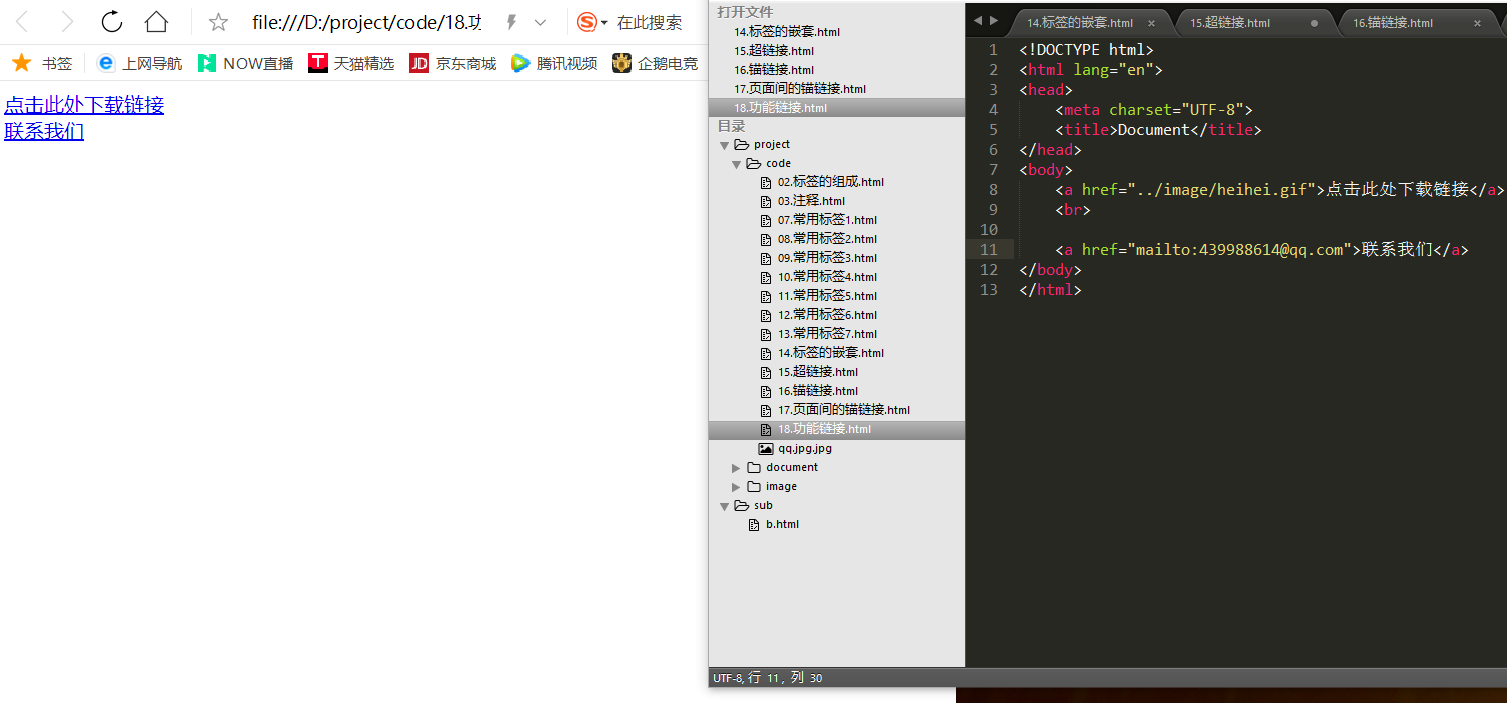Open 08.常用标签2.html in sidebar tree
1507x703 pixels.
click(x=827, y=239)
